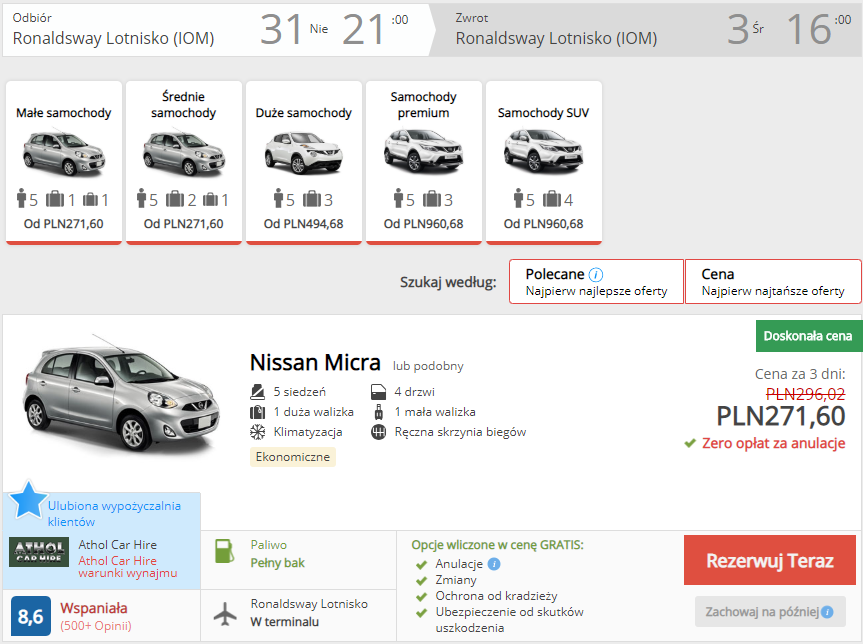Click the person icon in Małe samochody card
The width and height of the screenshot is (863, 644).
(22, 198)
